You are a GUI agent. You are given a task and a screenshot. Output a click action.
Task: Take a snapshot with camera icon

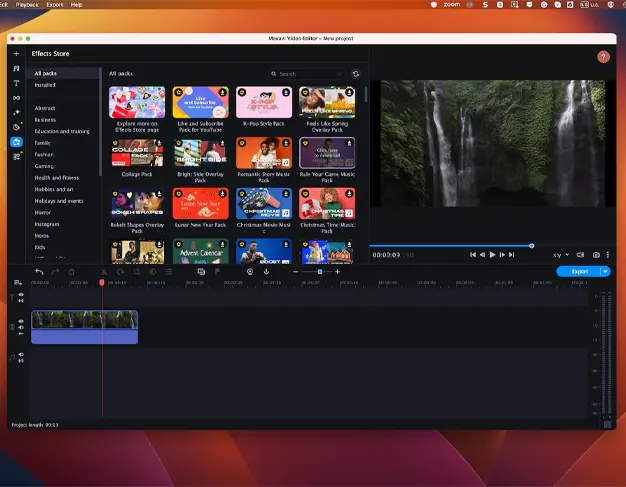click(x=596, y=255)
